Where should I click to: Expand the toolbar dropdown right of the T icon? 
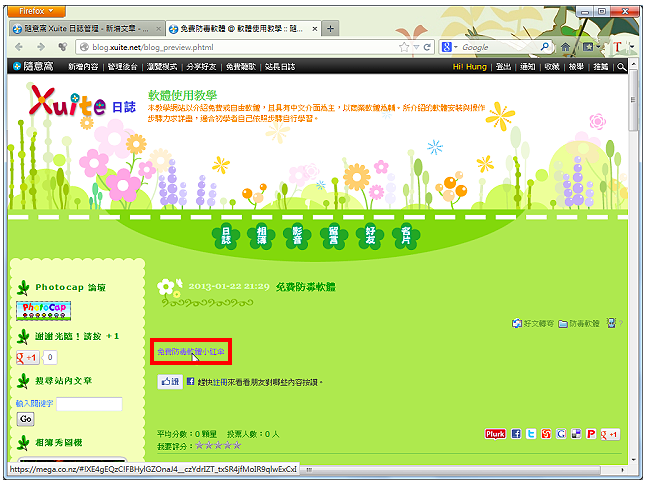(x=632, y=47)
